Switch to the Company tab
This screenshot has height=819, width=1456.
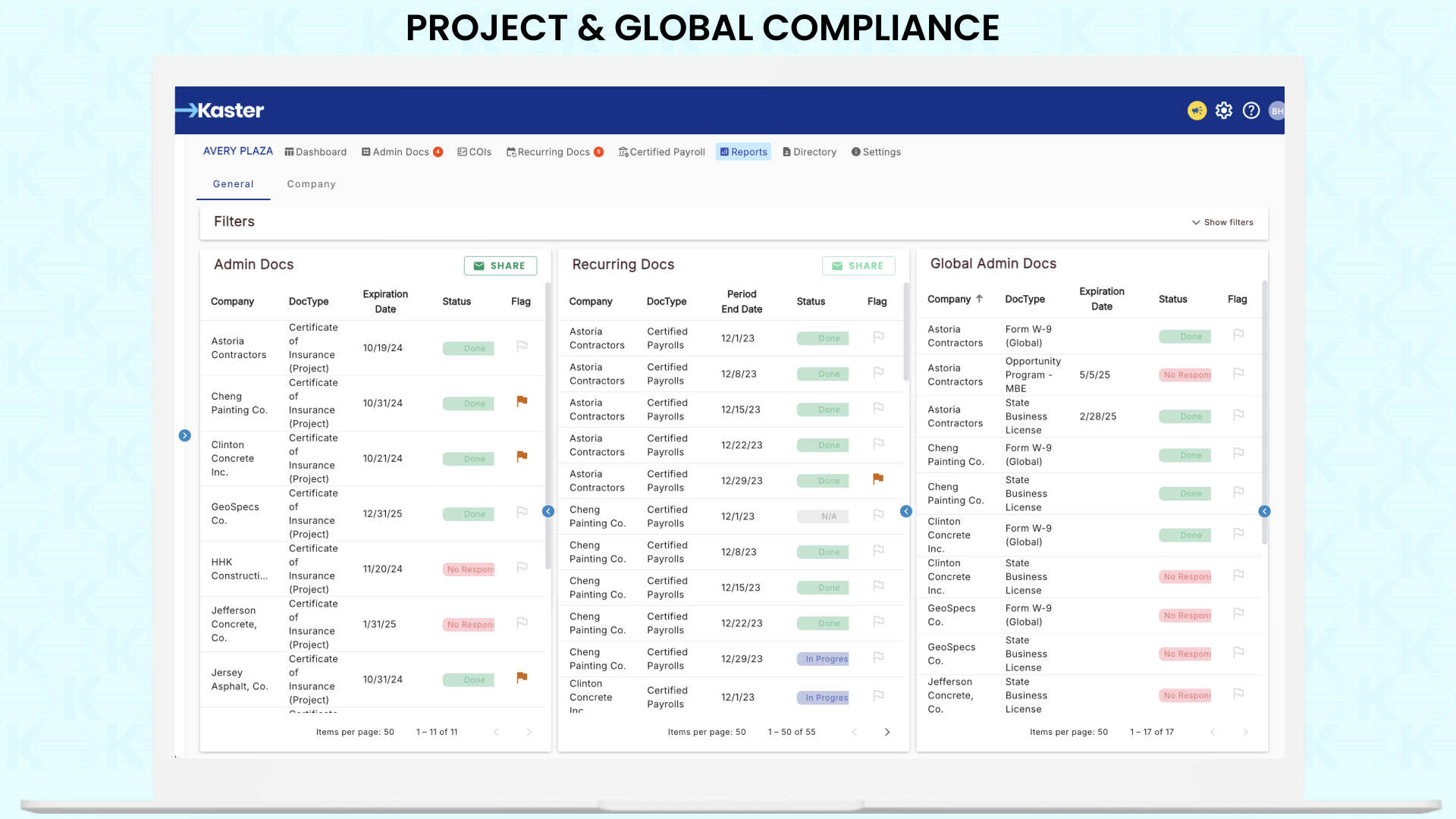click(311, 184)
